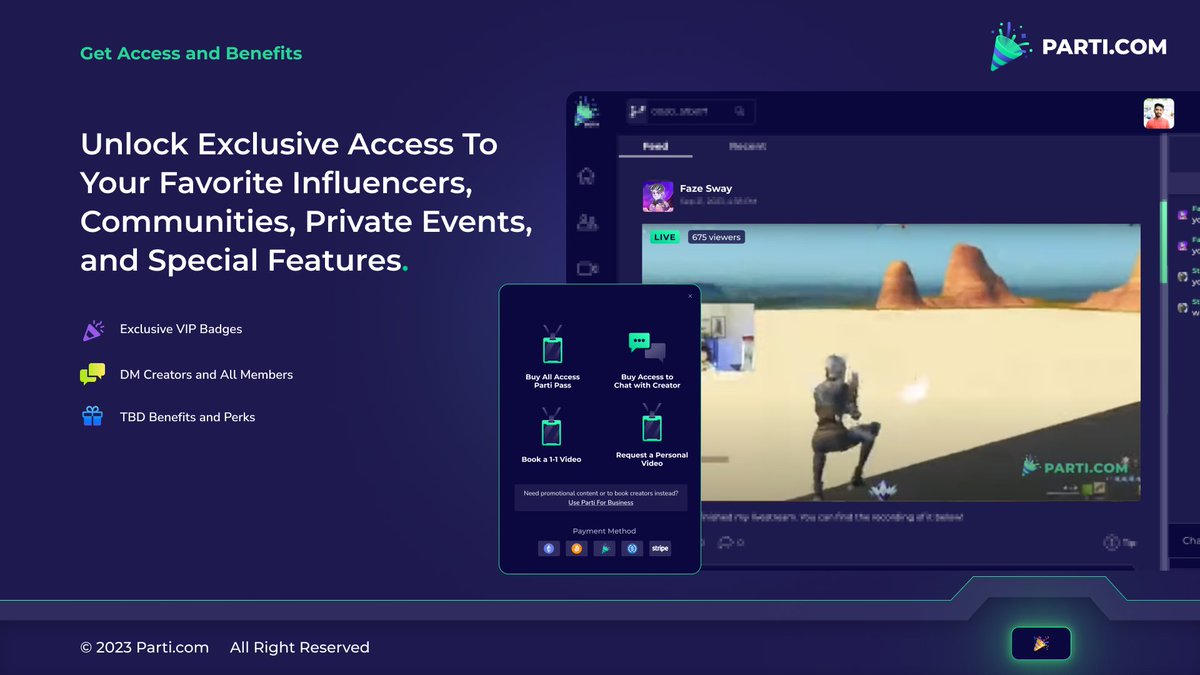This screenshot has height=675, width=1200.
Task: Click the PARTI.COM watermark logo inside the video
Action: (x=1073, y=466)
